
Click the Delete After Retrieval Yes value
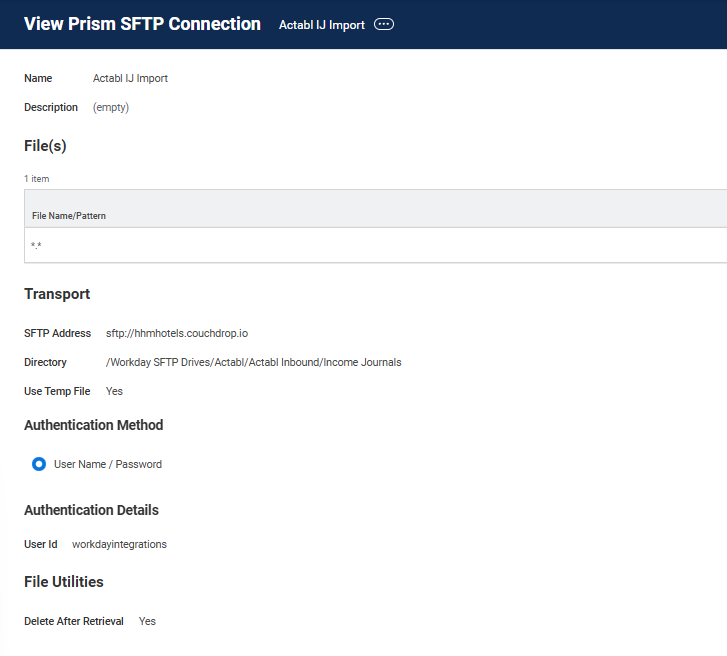[147, 621]
